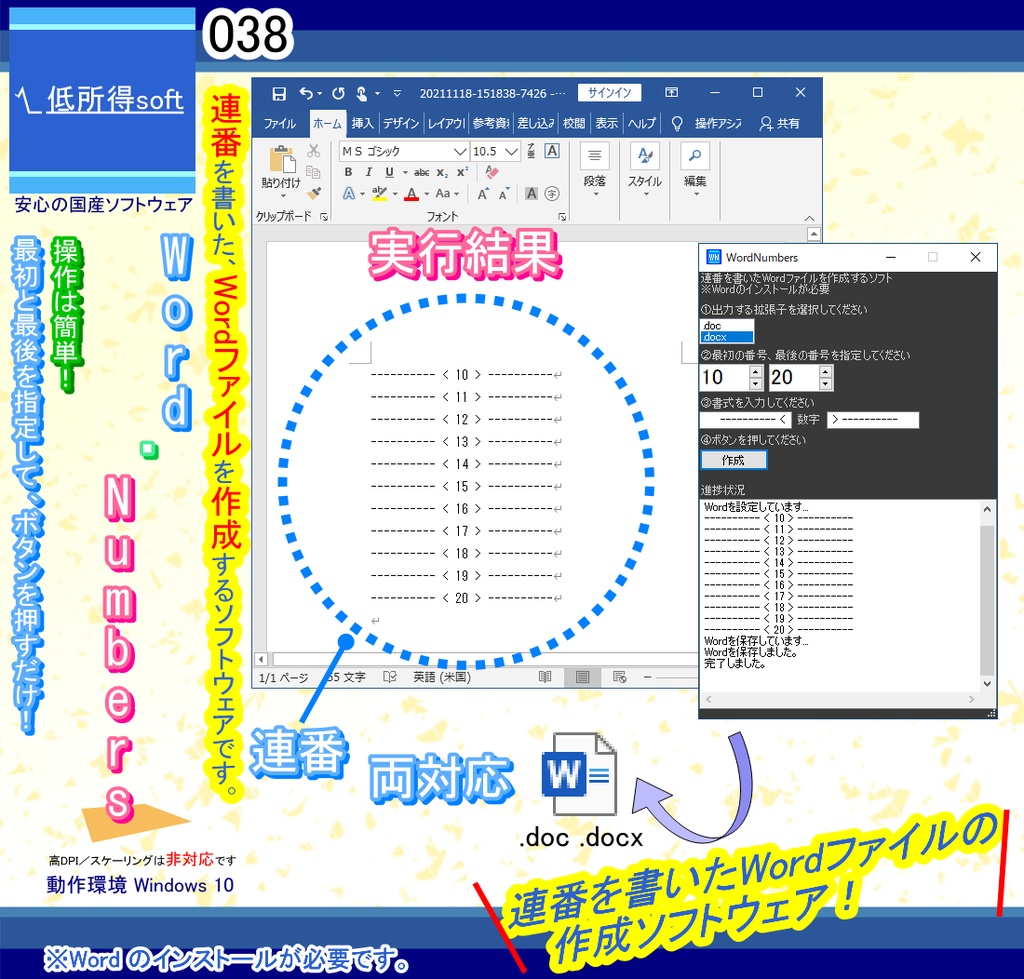The height and width of the screenshot is (979, 1024).
Task: Increase font size with the Grow Font icon
Action: [482, 193]
